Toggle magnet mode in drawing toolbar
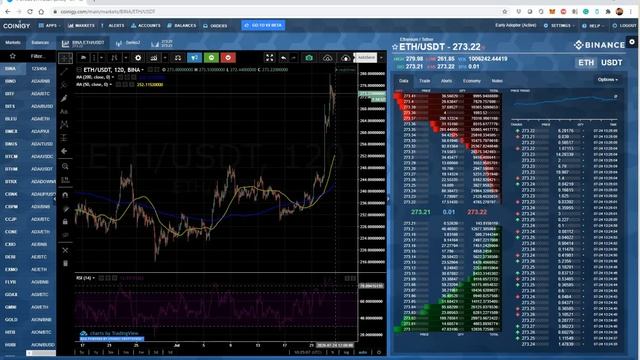This screenshot has height=360, width=640. [x=65, y=195]
